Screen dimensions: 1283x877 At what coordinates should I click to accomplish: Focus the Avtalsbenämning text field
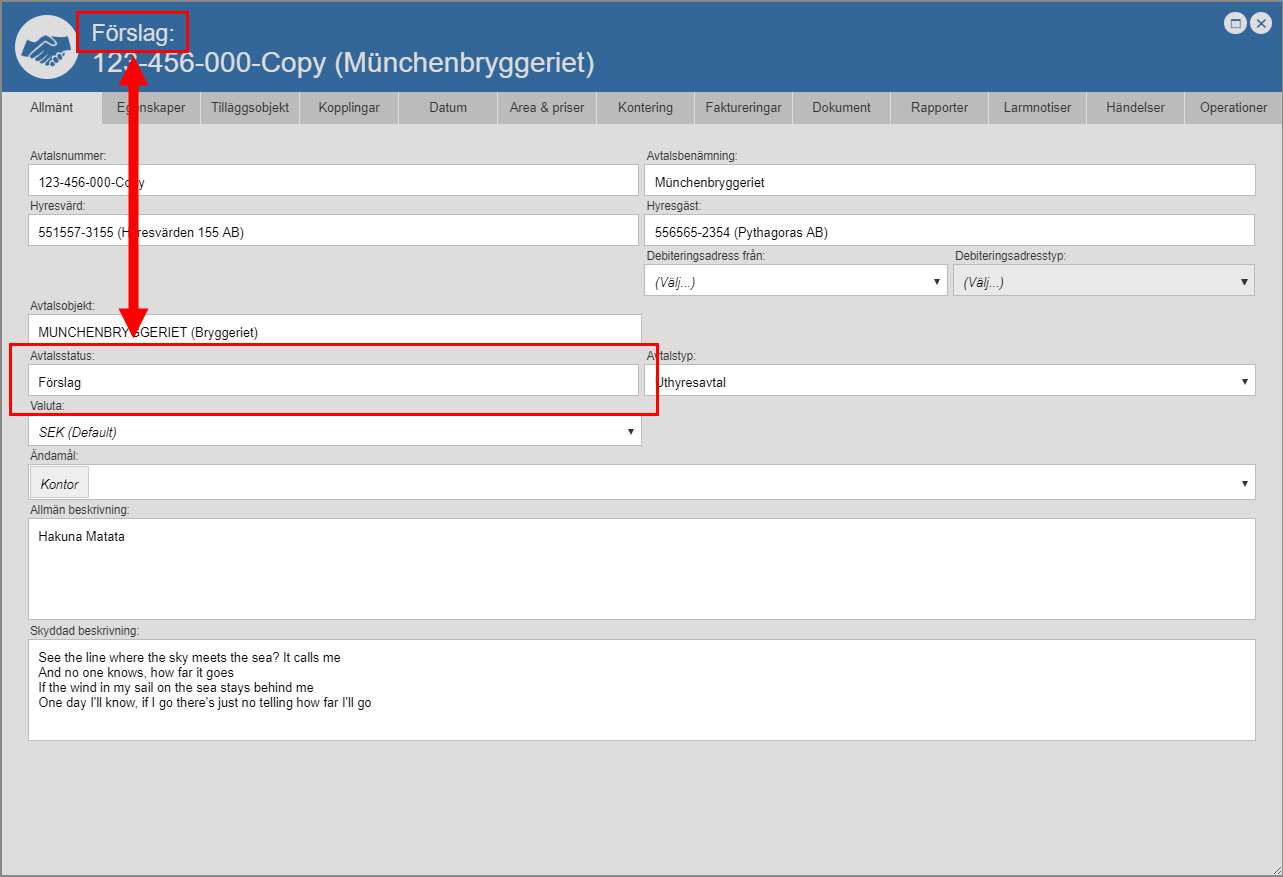tap(950, 182)
